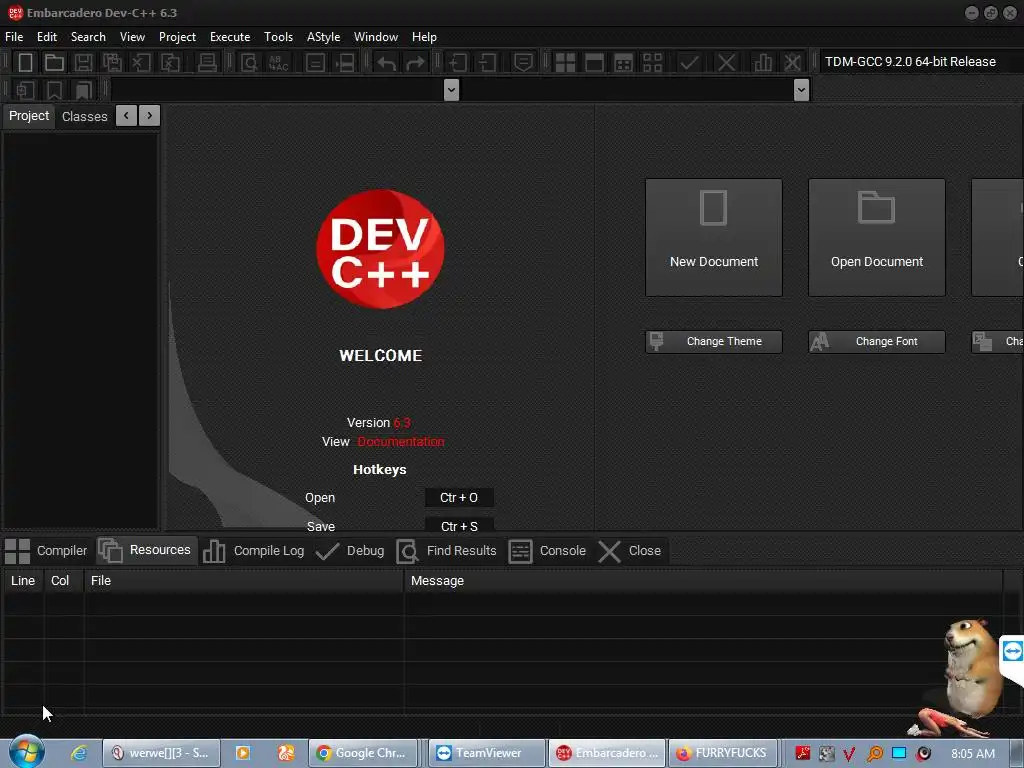
Task: Switch to the Debug bottom tab
Action: coord(350,551)
